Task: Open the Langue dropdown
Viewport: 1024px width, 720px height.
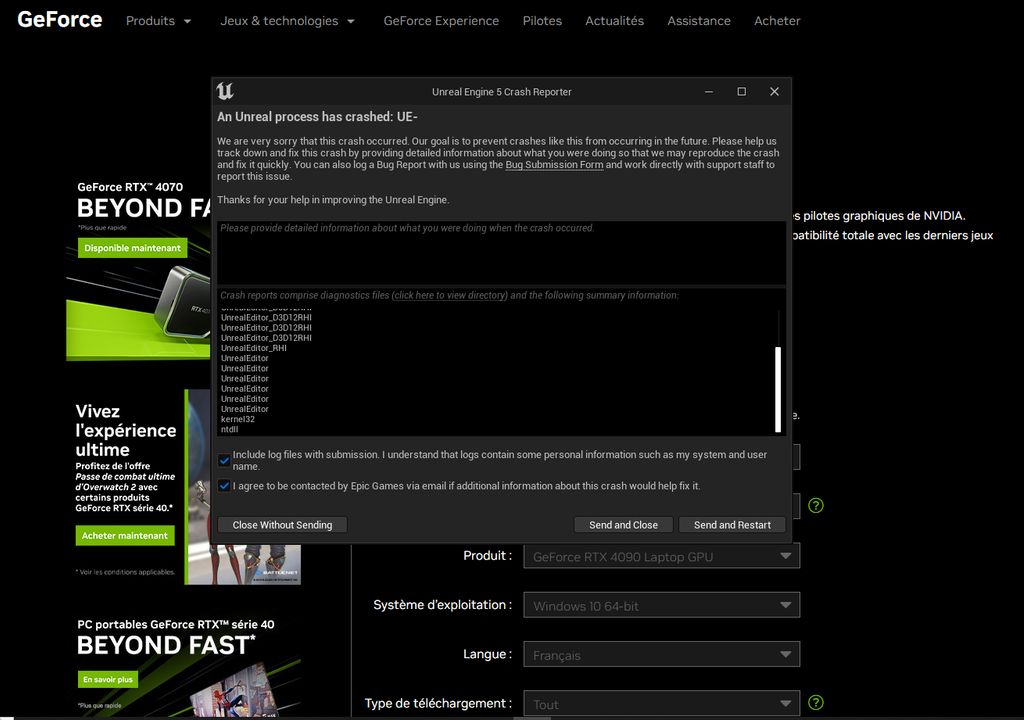Action: [x=662, y=655]
